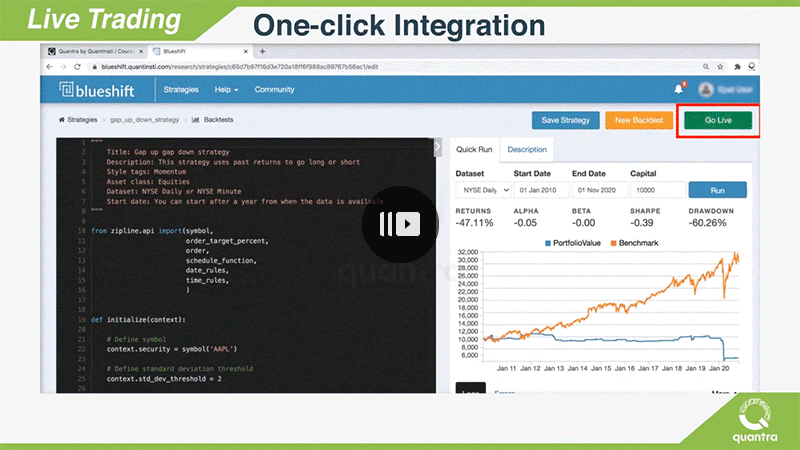Click the Title comment line in code
Viewport: 800px width, 450px height.
[x=168, y=152]
